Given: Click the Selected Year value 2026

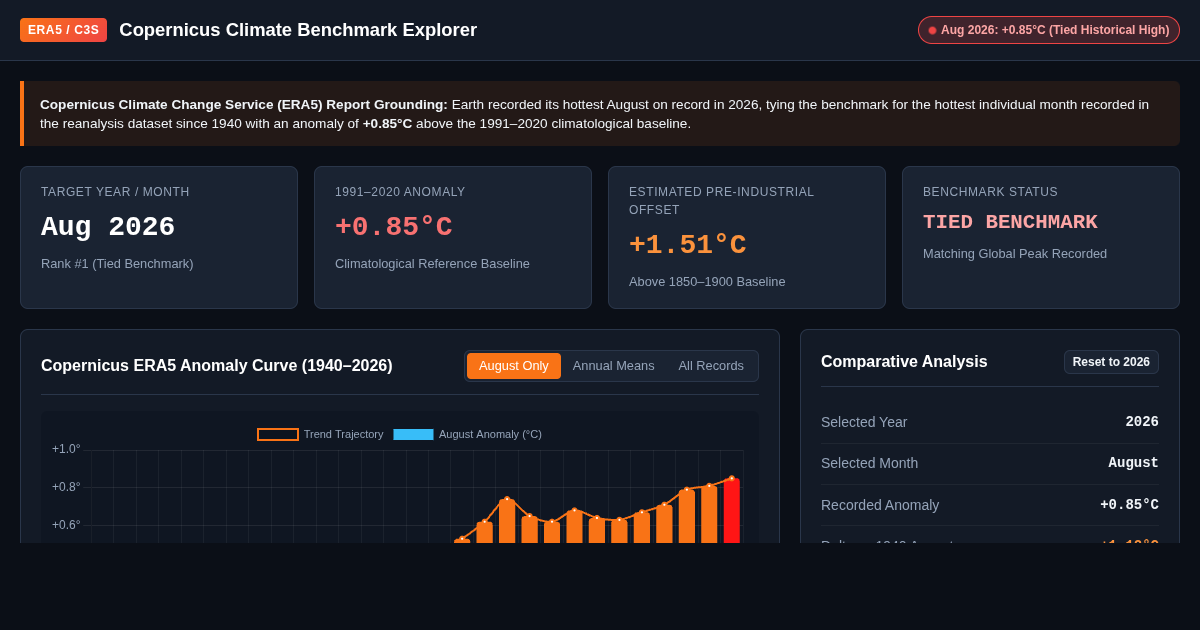Looking at the screenshot, I should [x=1142, y=422].
